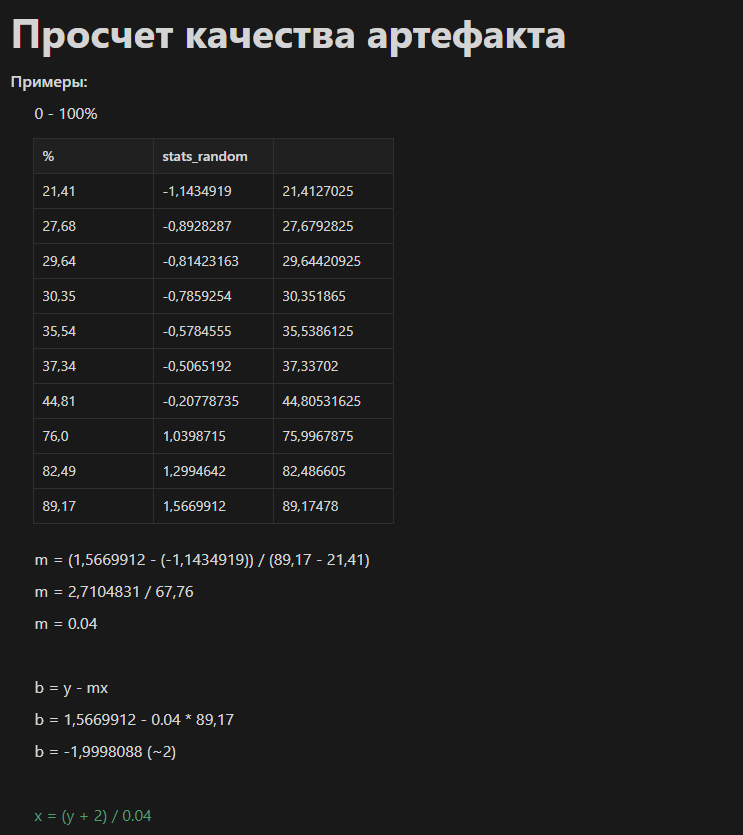Click the 0 - 100% line

point(66,114)
